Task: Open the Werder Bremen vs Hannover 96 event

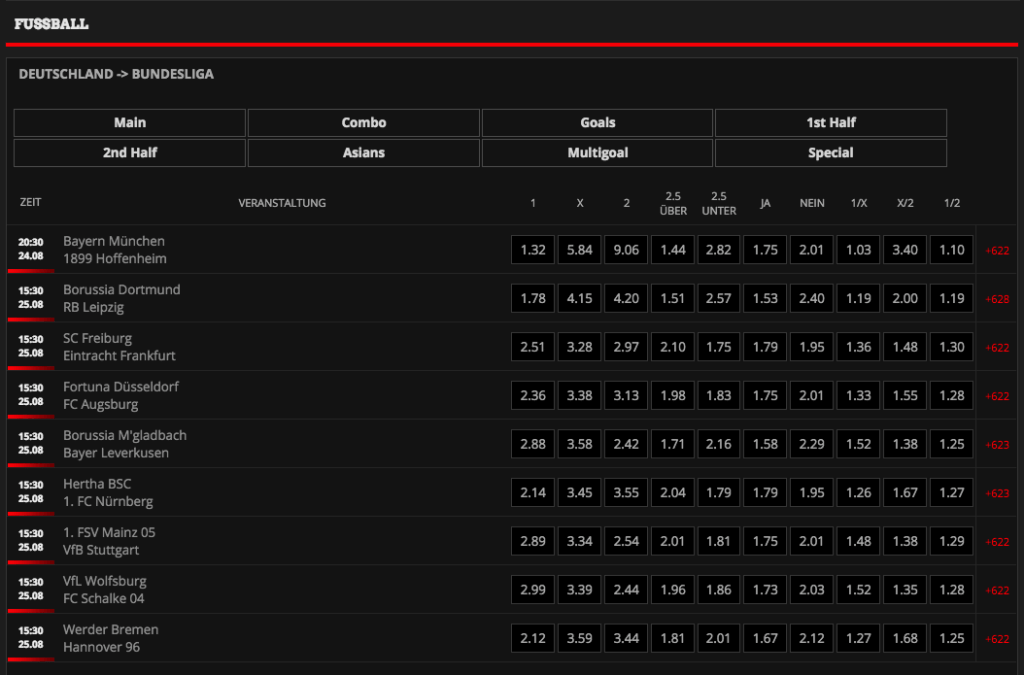Action: (110, 638)
